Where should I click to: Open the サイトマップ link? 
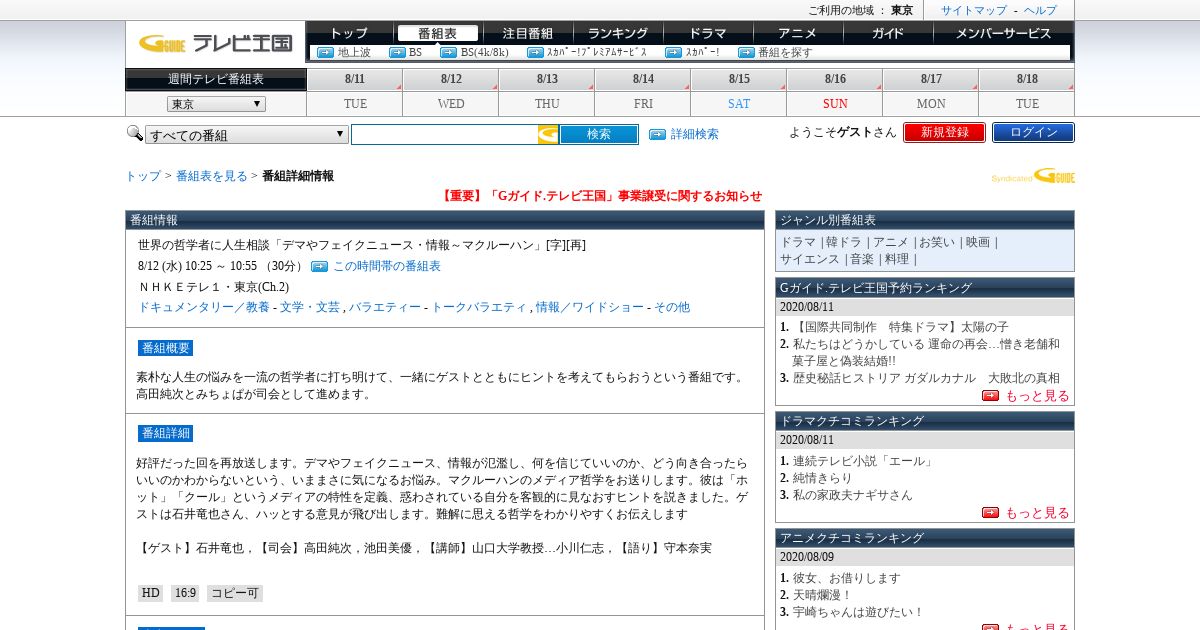(x=974, y=10)
